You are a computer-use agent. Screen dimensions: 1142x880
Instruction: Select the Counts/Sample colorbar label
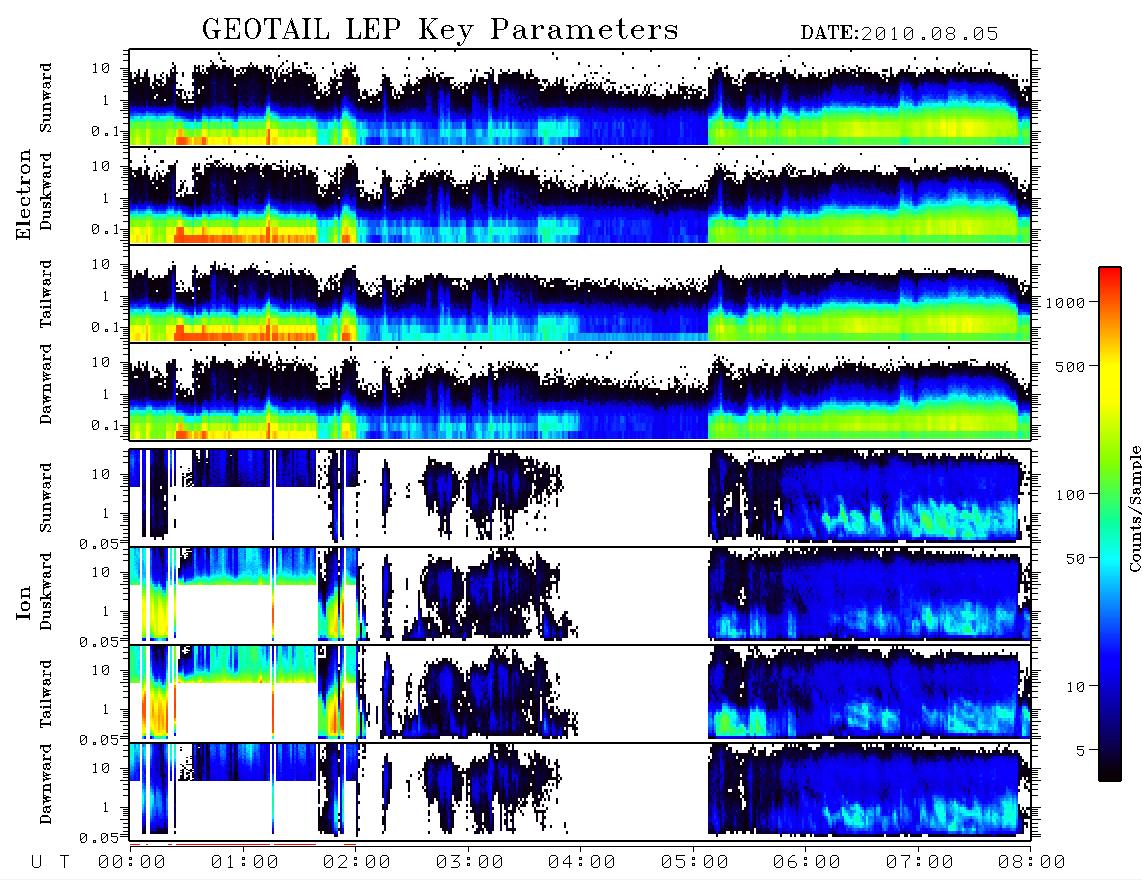coord(1134,508)
